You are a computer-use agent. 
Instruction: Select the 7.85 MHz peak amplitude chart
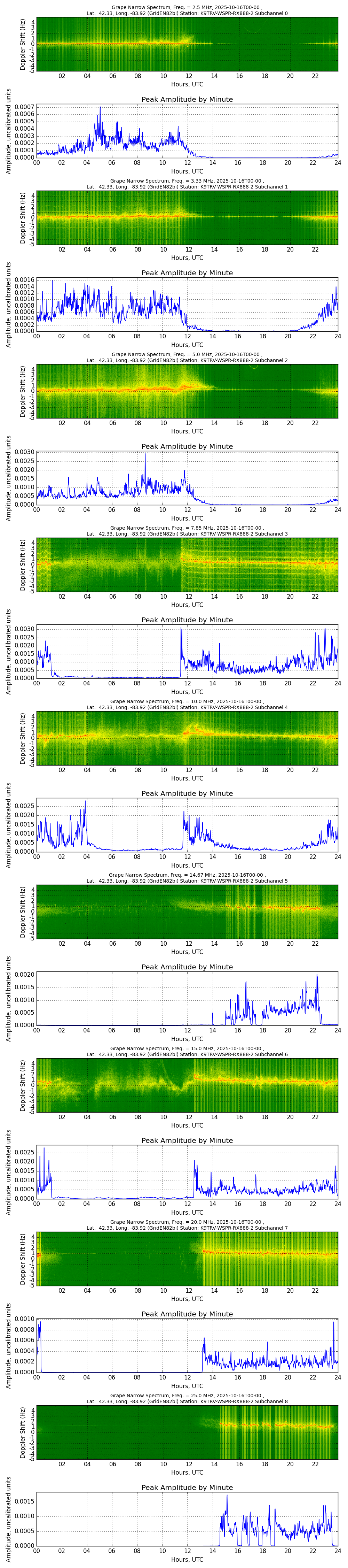click(x=187, y=651)
